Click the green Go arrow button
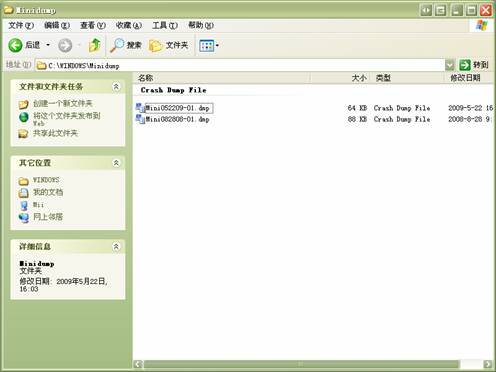This screenshot has width=496, height=372. [x=465, y=65]
